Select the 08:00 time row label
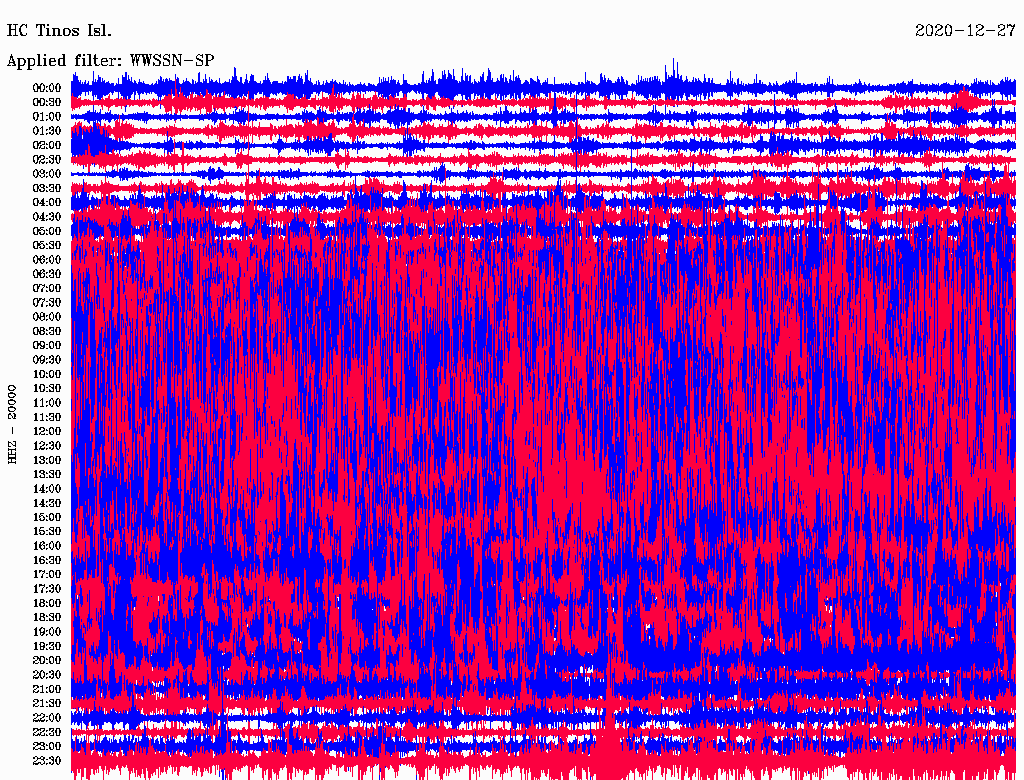Image resolution: width=1024 pixels, height=780 pixels. tap(48, 317)
